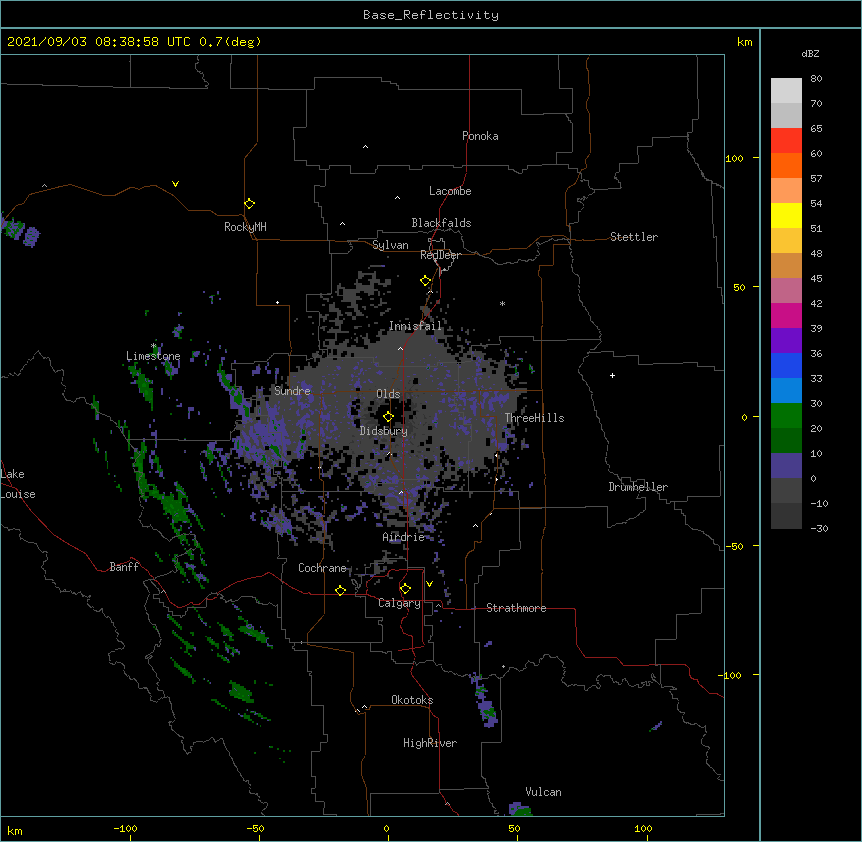The height and width of the screenshot is (842, 862).
Task: Pick the pink 42-45 dBZ legend color
Action: pyautogui.click(x=786, y=291)
